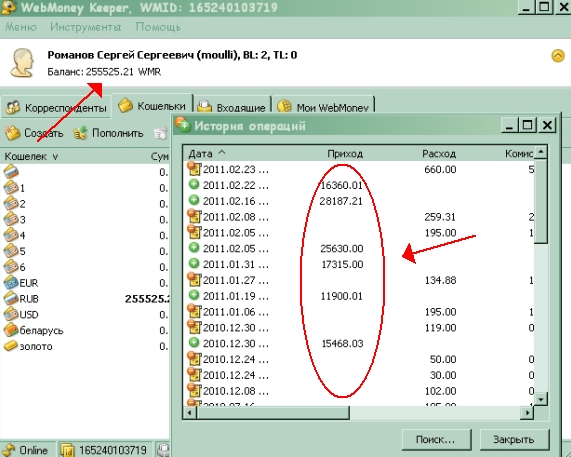Click the Пополнить wallet button
This screenshot has width=571, height=457.
click(109, 133)
